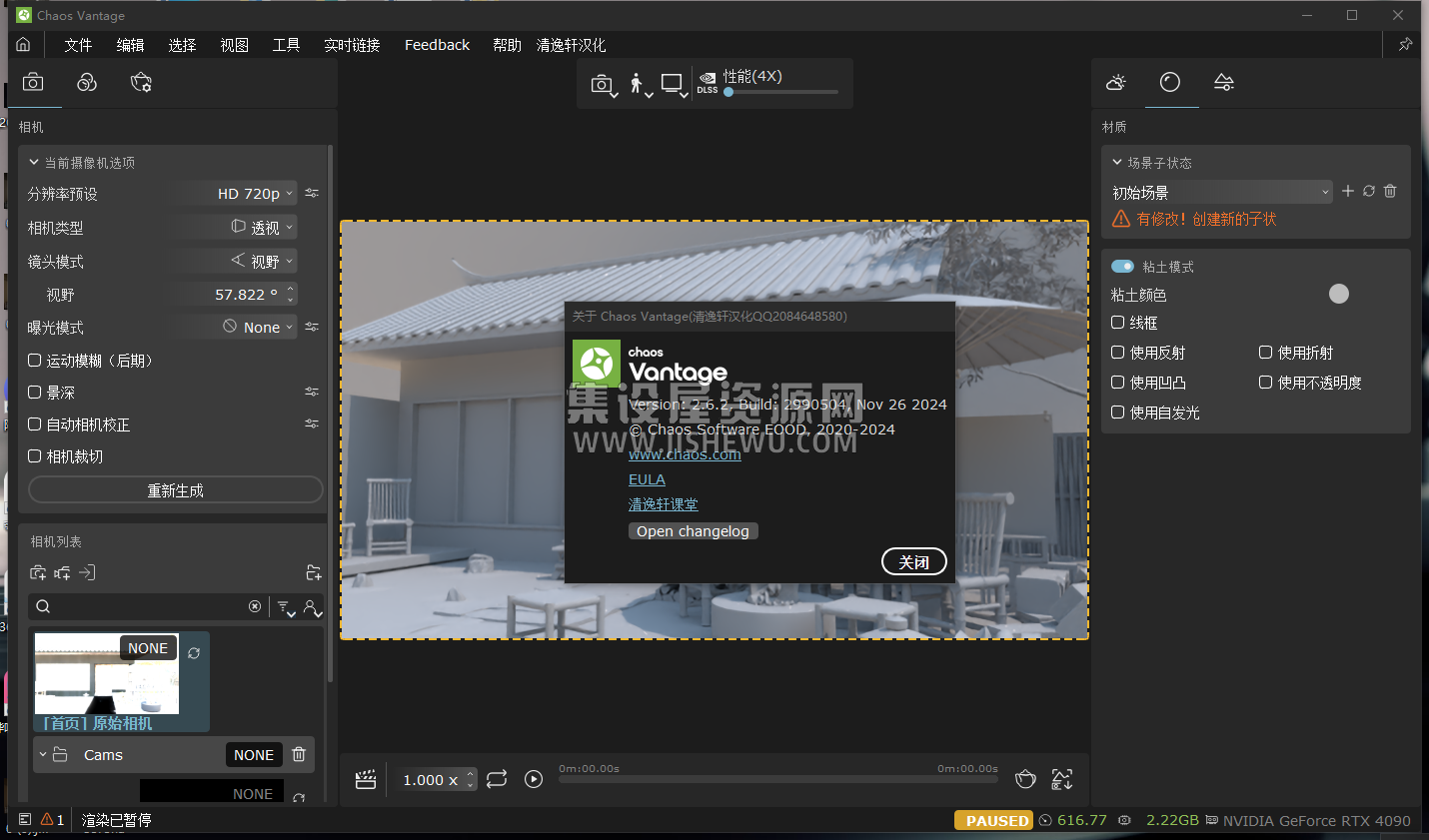Viewport: 1429px width, 840px height.
Task: Create a new camera folder
Action: (314, 572)
